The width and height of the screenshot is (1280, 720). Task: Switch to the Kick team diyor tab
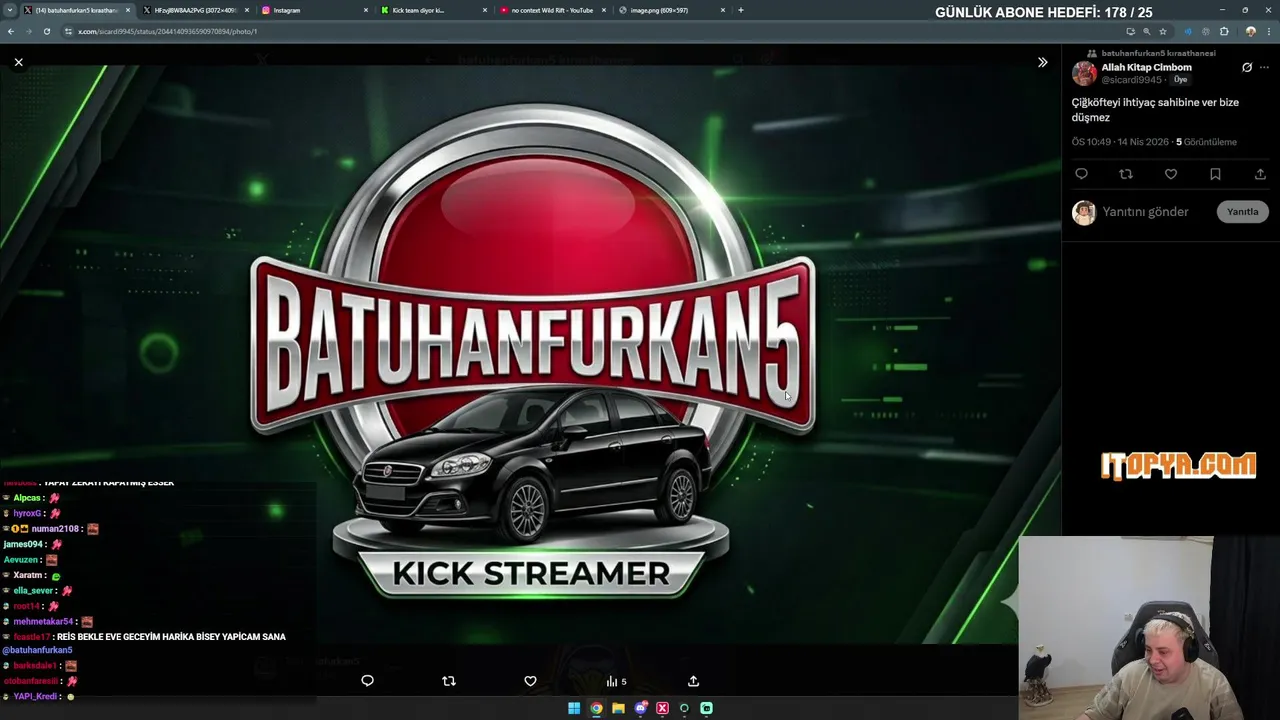[x=432, y=10]
